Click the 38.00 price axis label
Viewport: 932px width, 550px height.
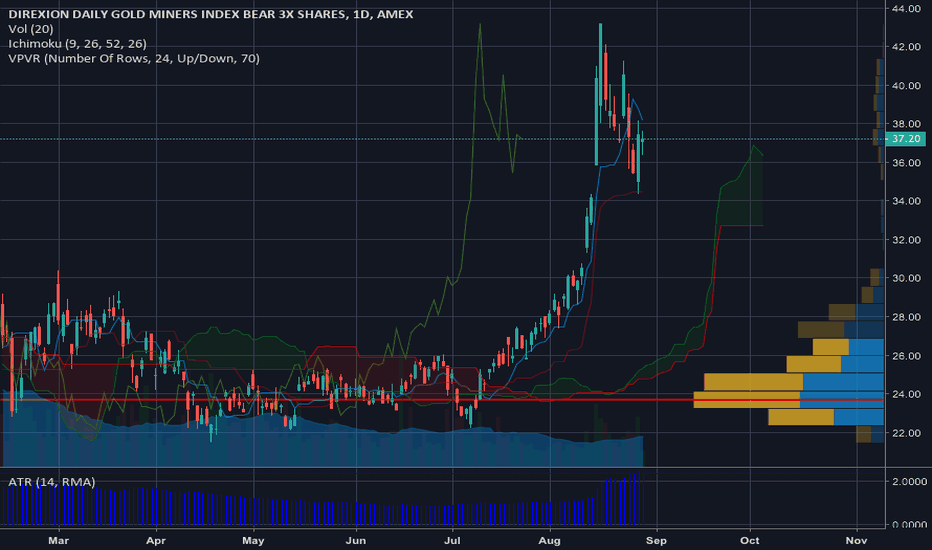(906, 124)
